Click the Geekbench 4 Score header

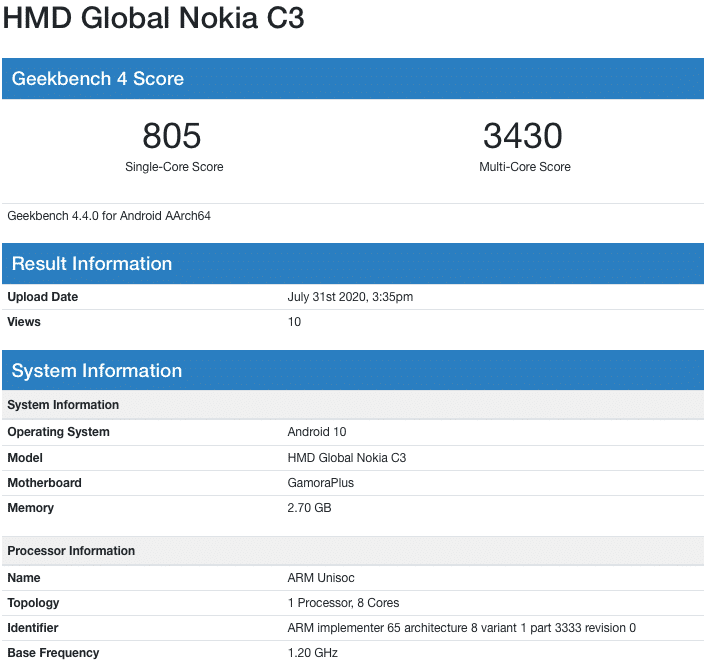pos(97,79)
